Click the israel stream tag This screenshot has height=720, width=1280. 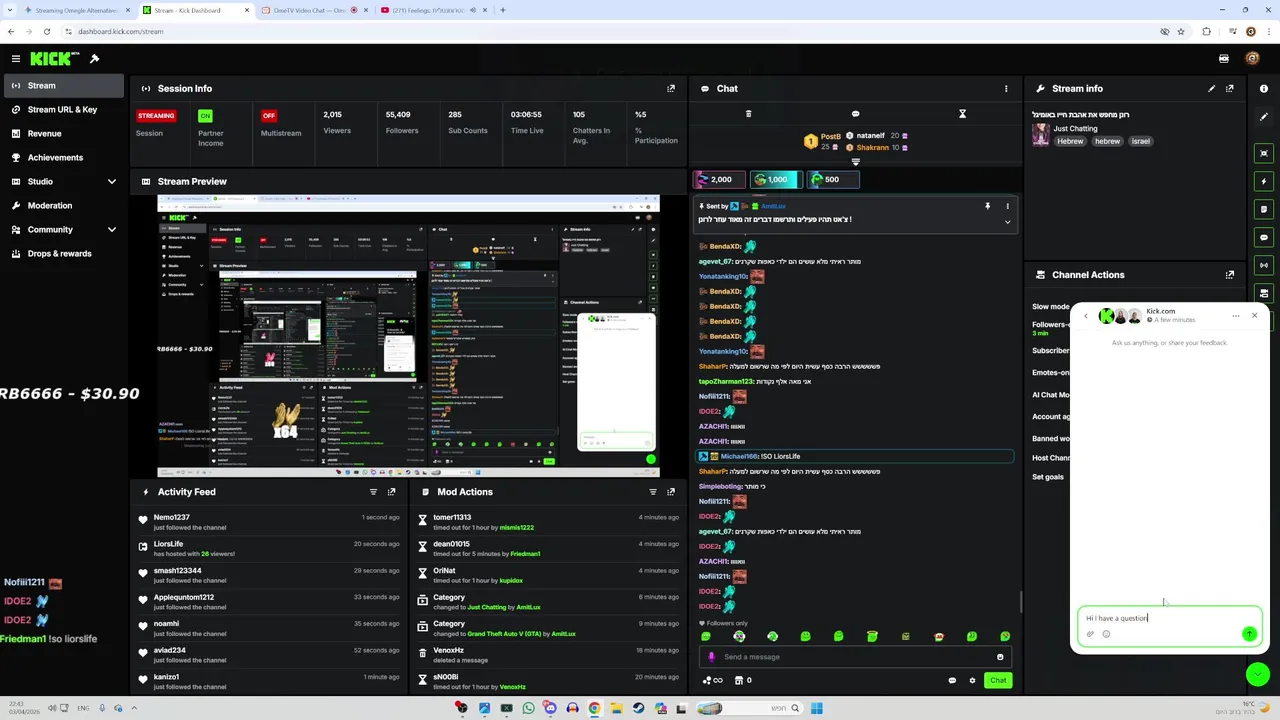point(1141,141)
